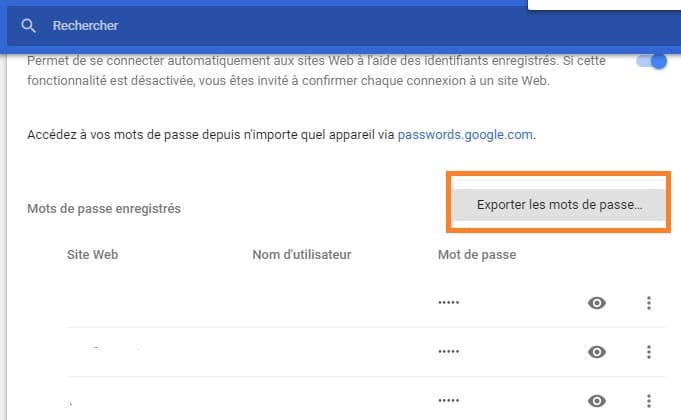Expand options for the third password row
The height and width of the screenshot is (420, 681).
coord(649,401)
